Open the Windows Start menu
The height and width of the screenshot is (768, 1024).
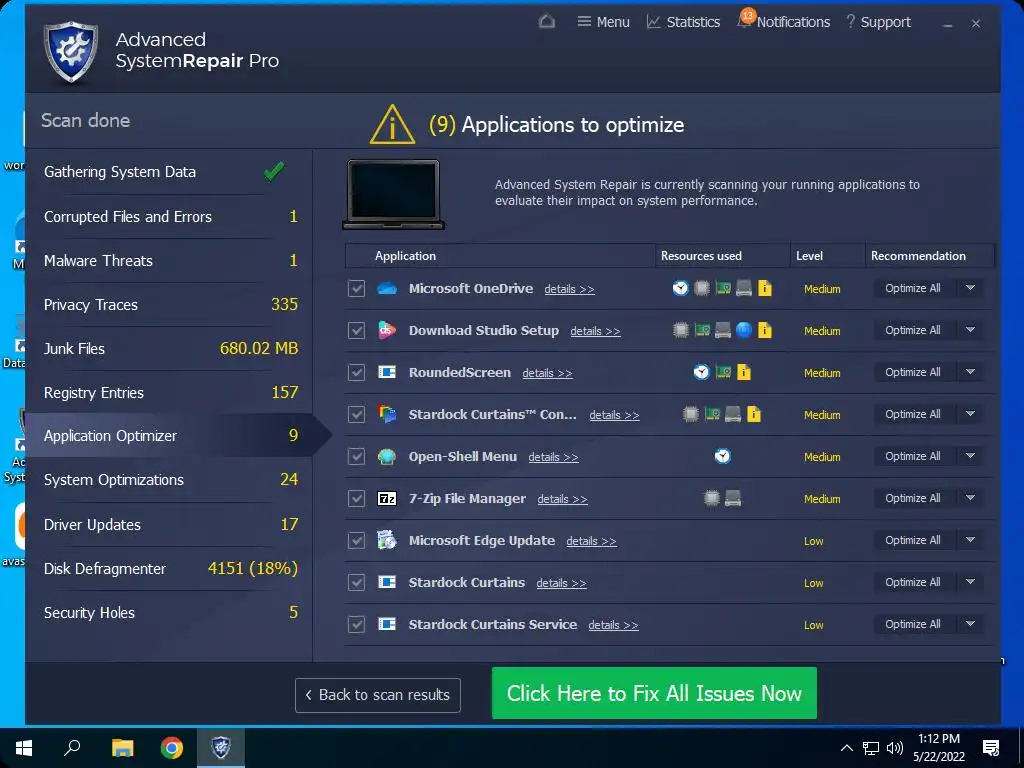click(24, 748)
